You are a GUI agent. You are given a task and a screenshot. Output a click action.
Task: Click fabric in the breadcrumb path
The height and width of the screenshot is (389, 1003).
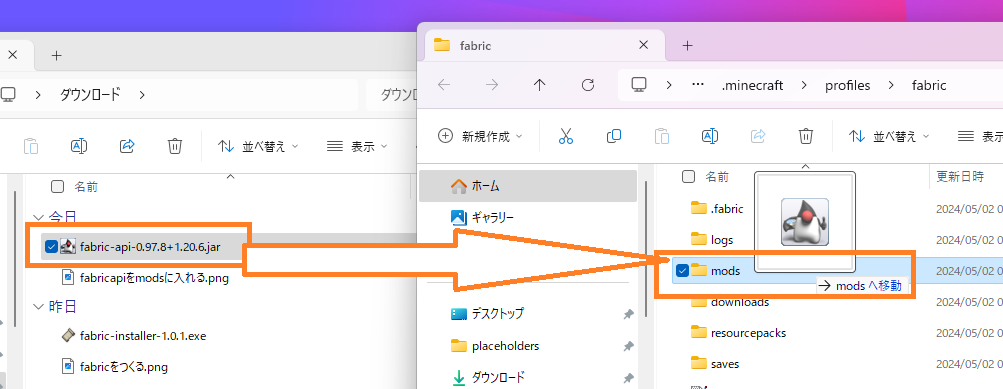[x=929, y=85]
